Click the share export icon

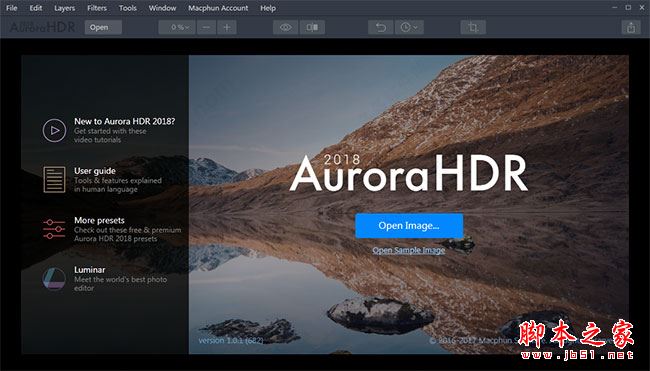(x=631, y=27)
